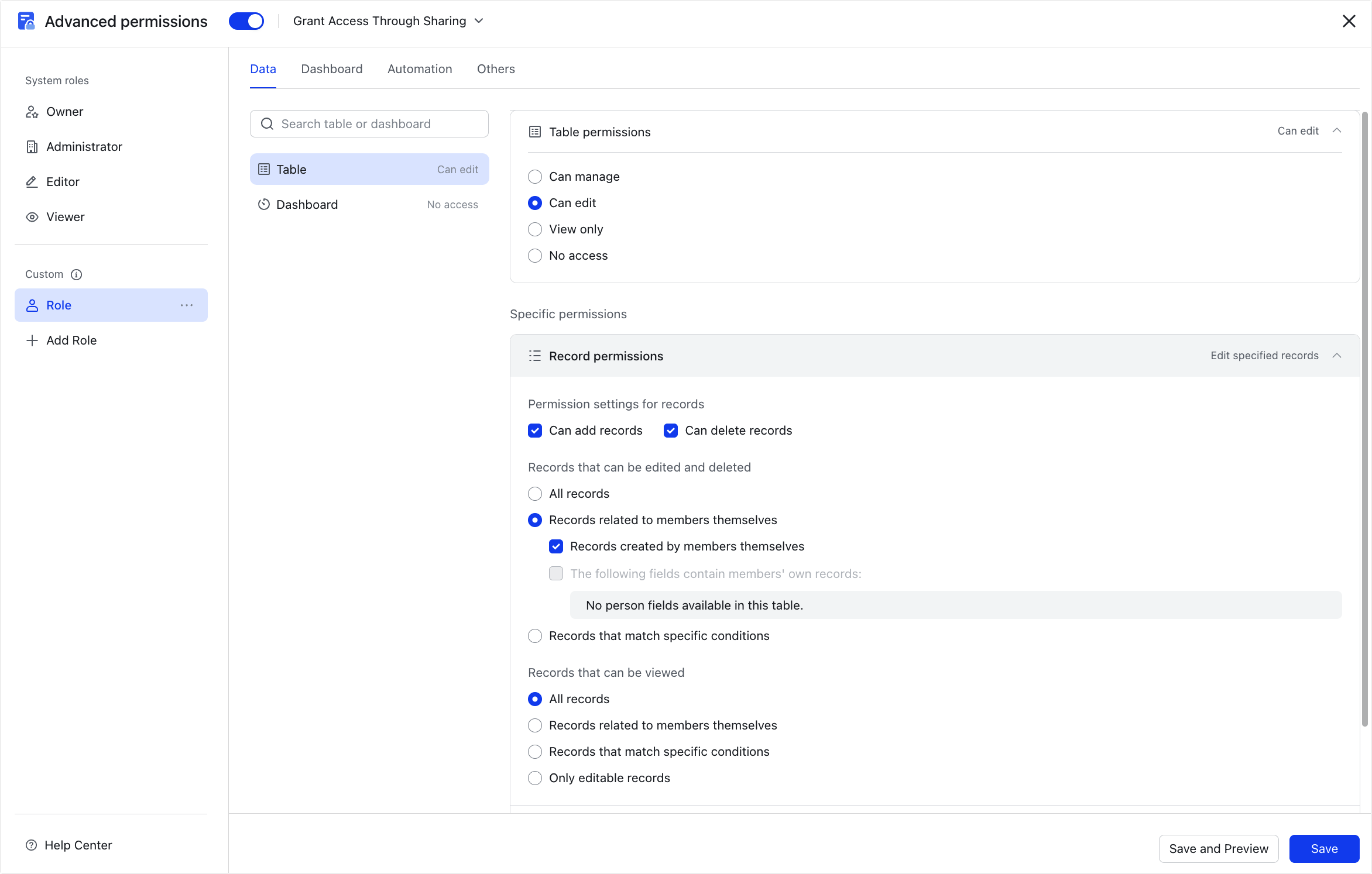The height and width of the screenshot is (874, 1372).
Task: Select Records related to members themselves for viewing
Action: 535,725
